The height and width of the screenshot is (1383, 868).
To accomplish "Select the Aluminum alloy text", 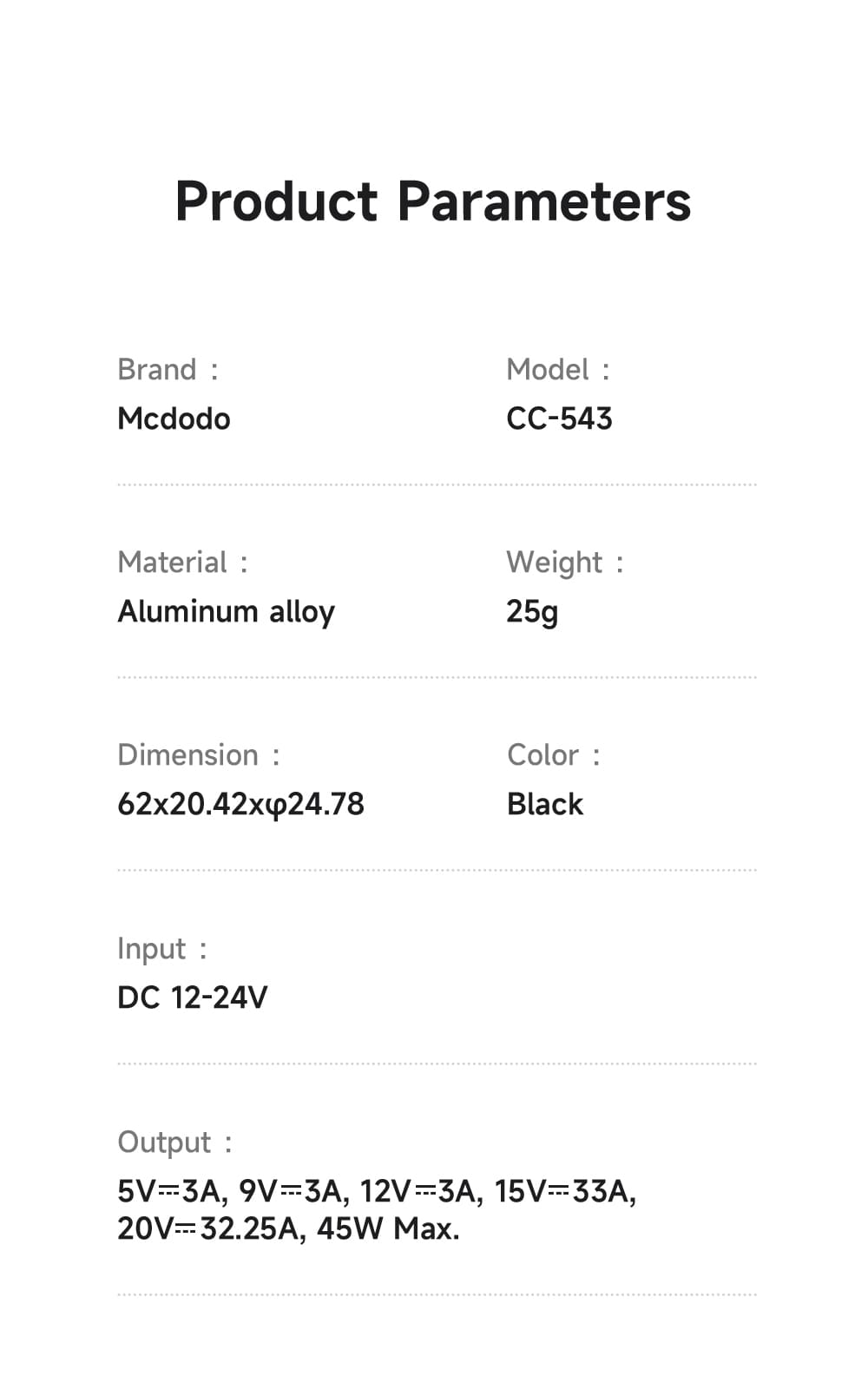I will coord(226,612).
